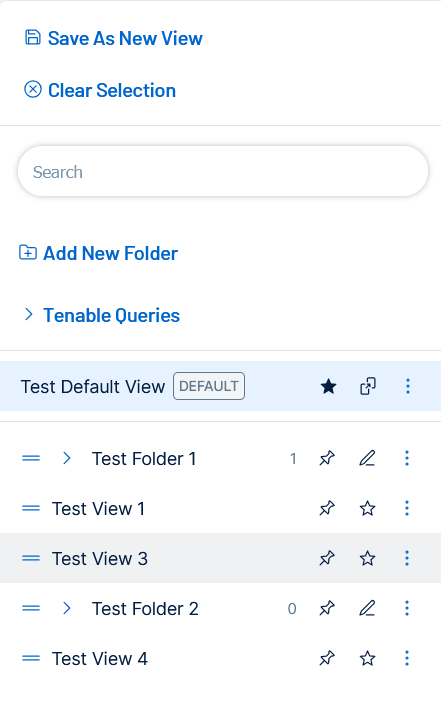441x702 pixels.
Task: Edit Test Folder 1 name pencil icon
Action: tap(367, 458)
